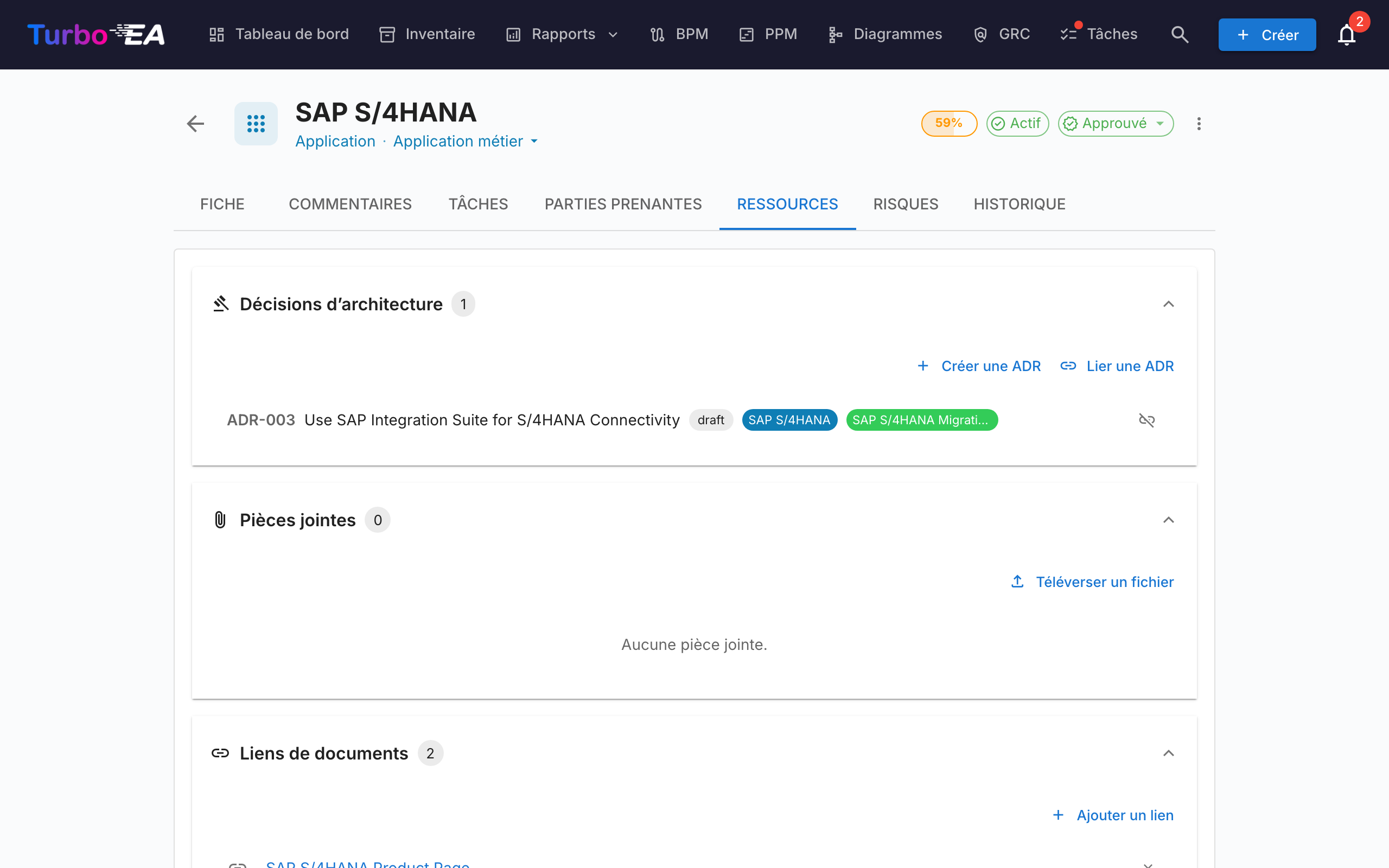Open the RISQUES tab
1389x868 pixels.
pos(906,204)
